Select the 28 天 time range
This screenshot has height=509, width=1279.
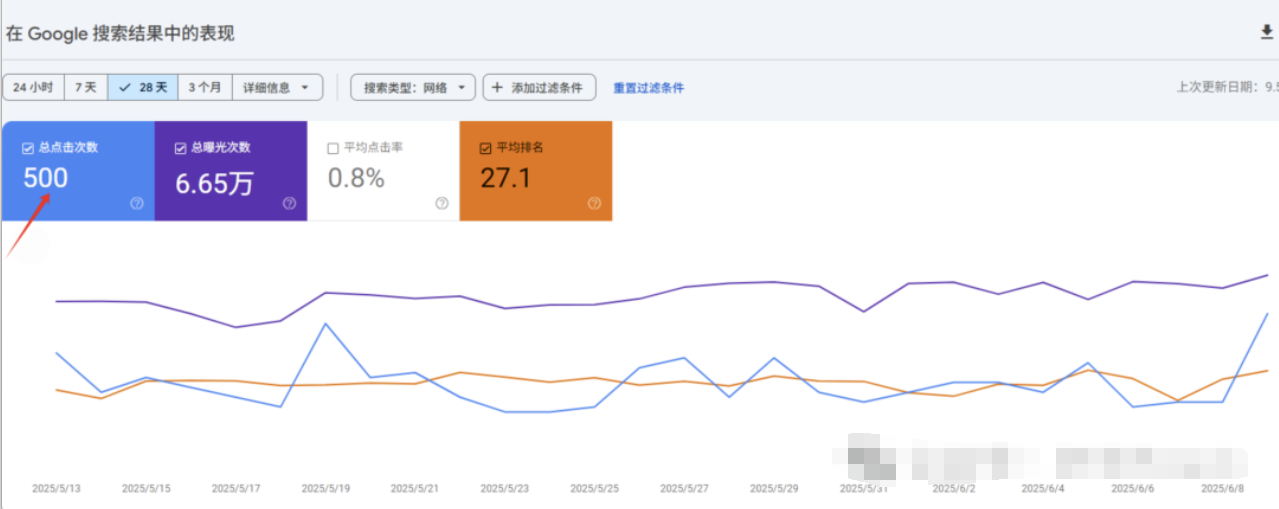(x=144, y=88)
